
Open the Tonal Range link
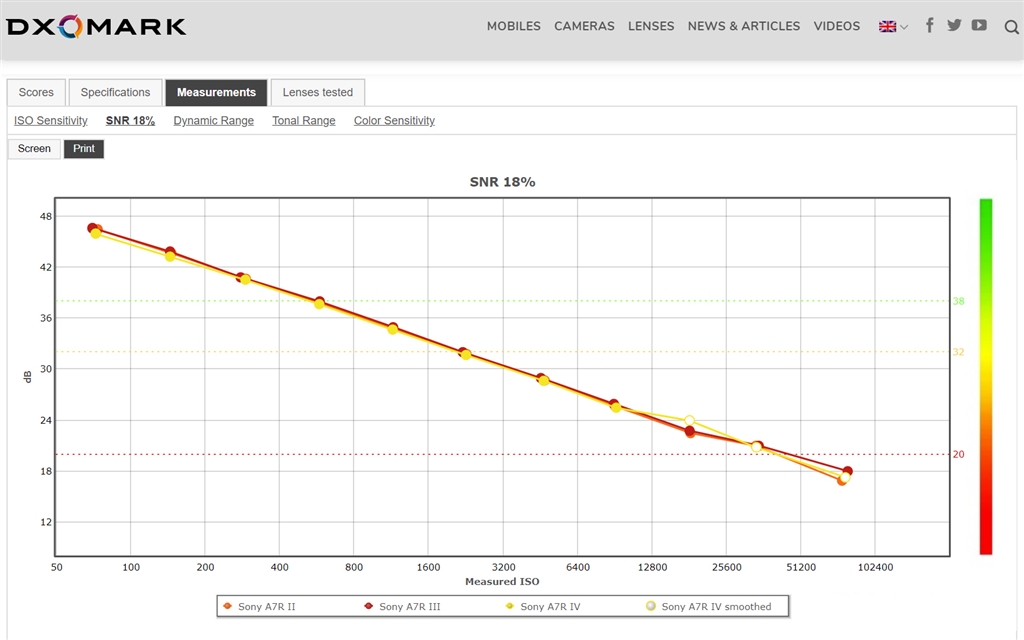click(304, 121)
